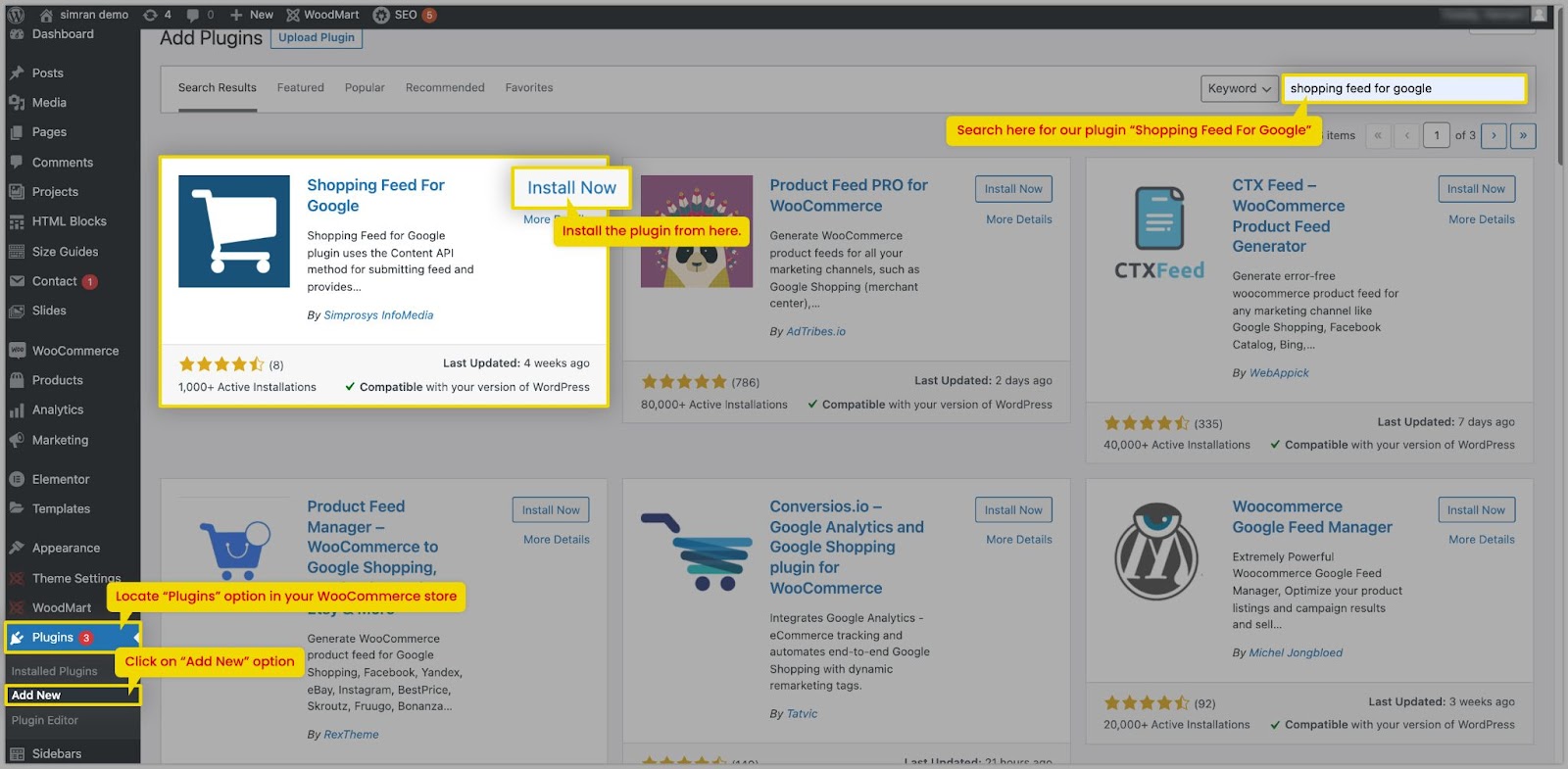The height and width of the screenshot is (769, 1568).
Task: Open Elementor icon in sidebar
Action: click(17, 479)
